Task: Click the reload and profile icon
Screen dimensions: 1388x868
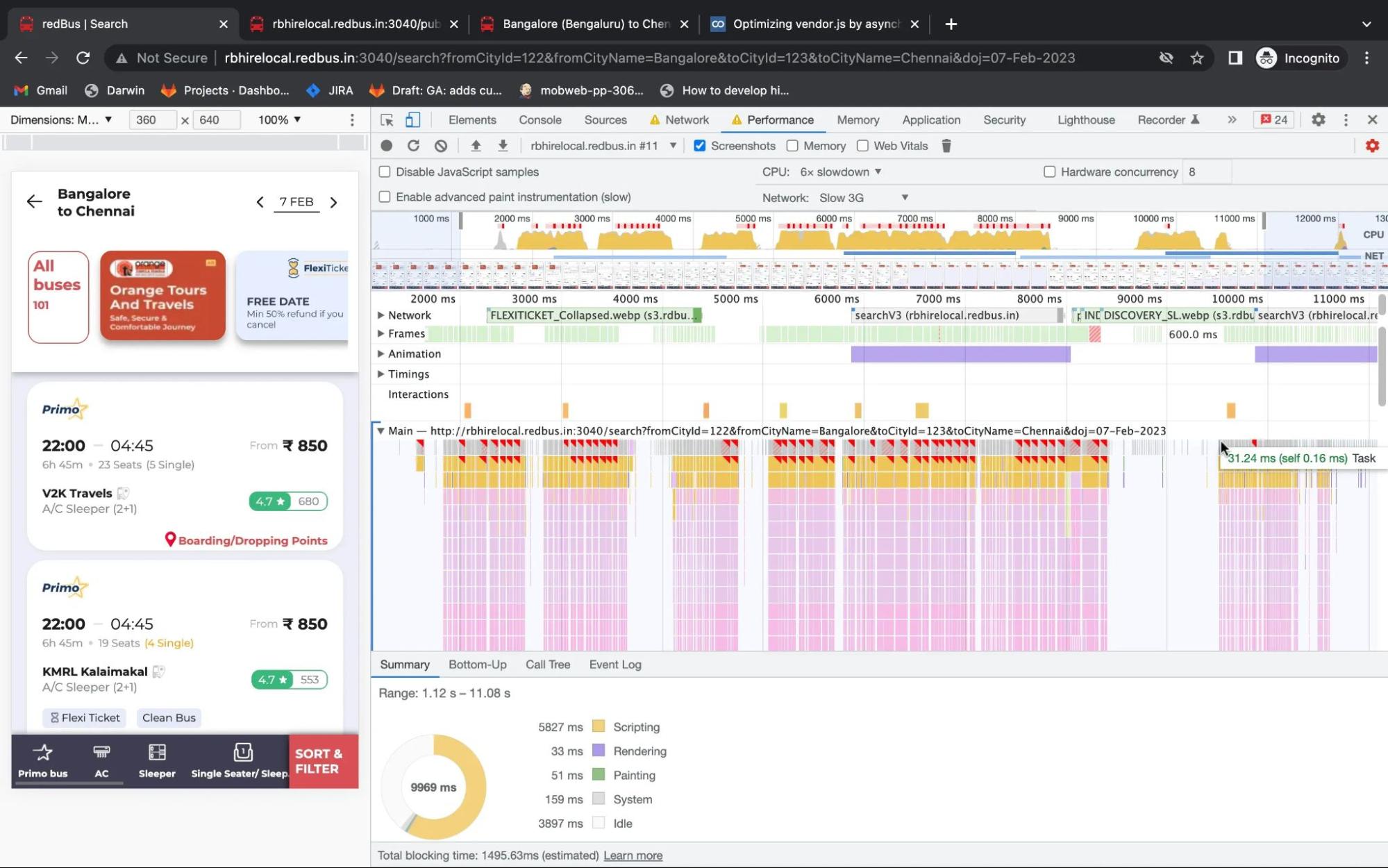Action: point(414,146)
